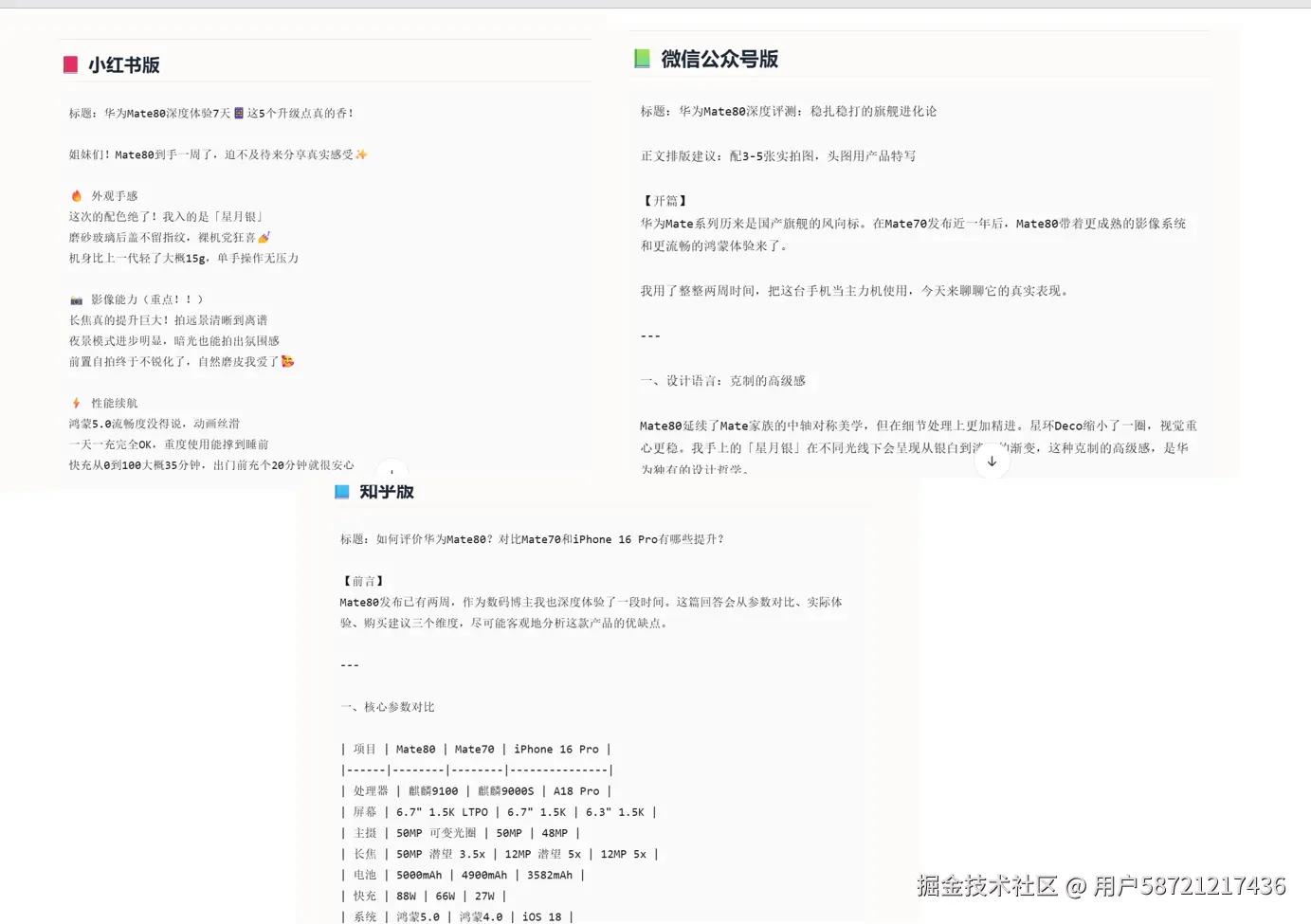Click the 【前言】 marker

[x=362, y=581]
